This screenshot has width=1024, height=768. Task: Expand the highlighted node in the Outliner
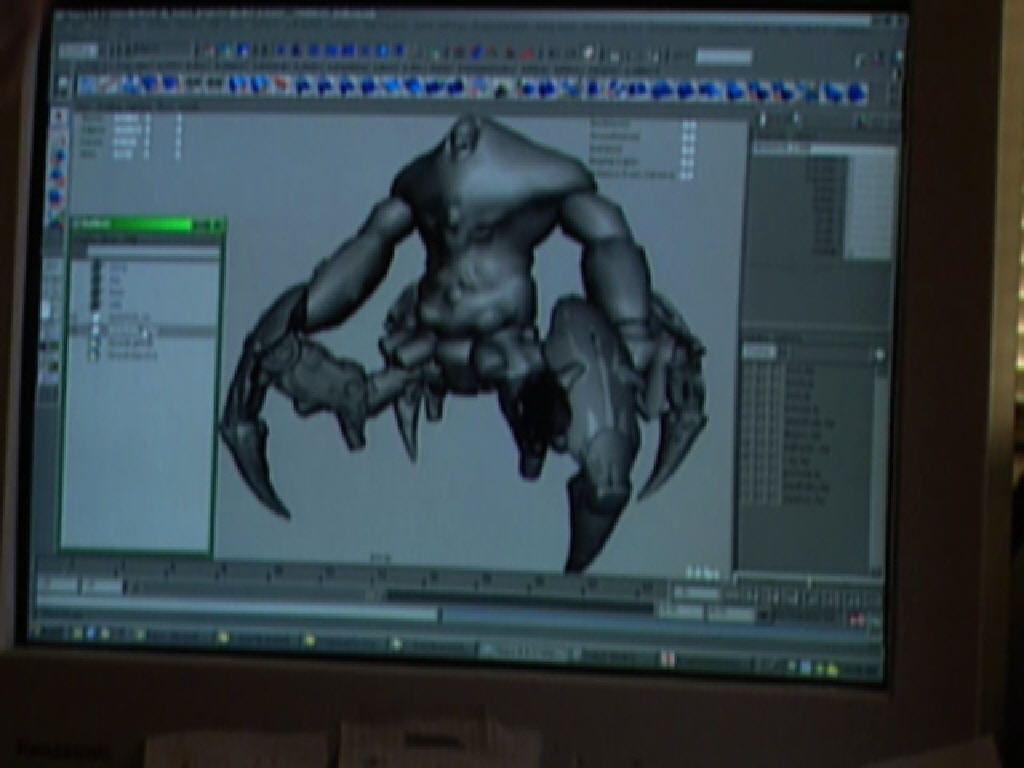click(83, 331)
